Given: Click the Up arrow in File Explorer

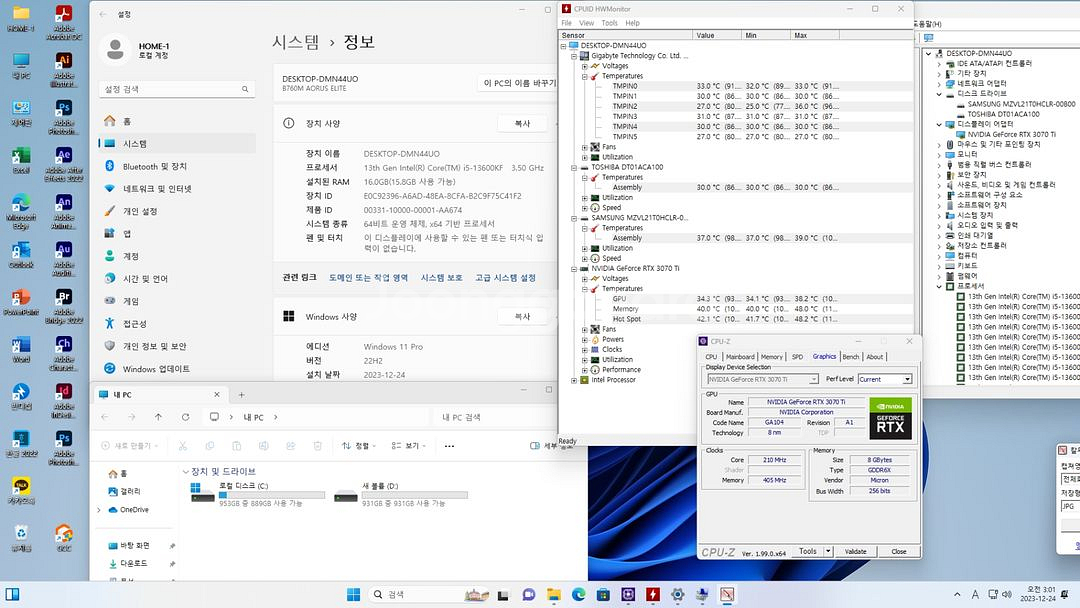Looking at the screenshot, I should tap(158, 417).
